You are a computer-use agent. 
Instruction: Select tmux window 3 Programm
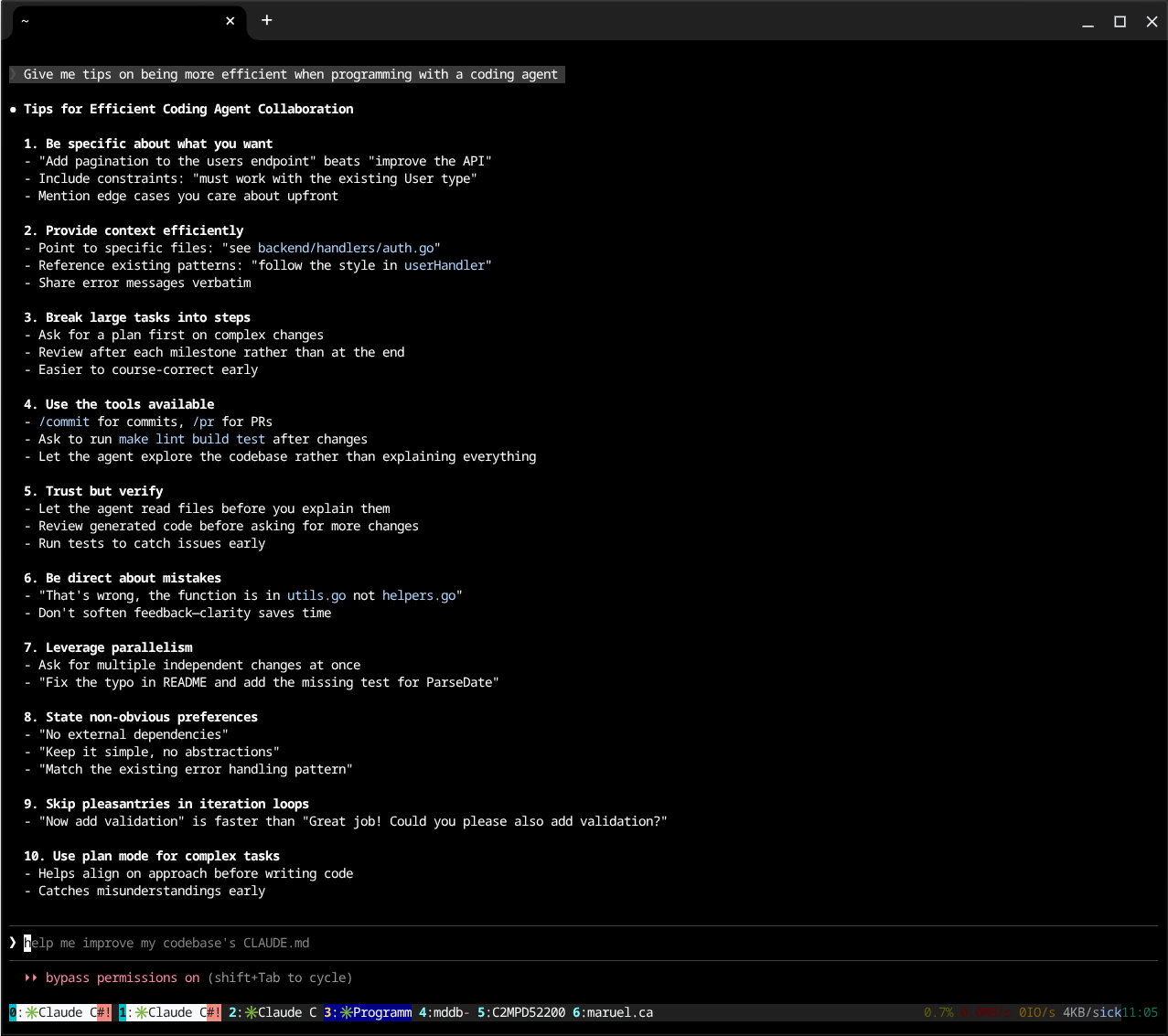point(368,1012)
